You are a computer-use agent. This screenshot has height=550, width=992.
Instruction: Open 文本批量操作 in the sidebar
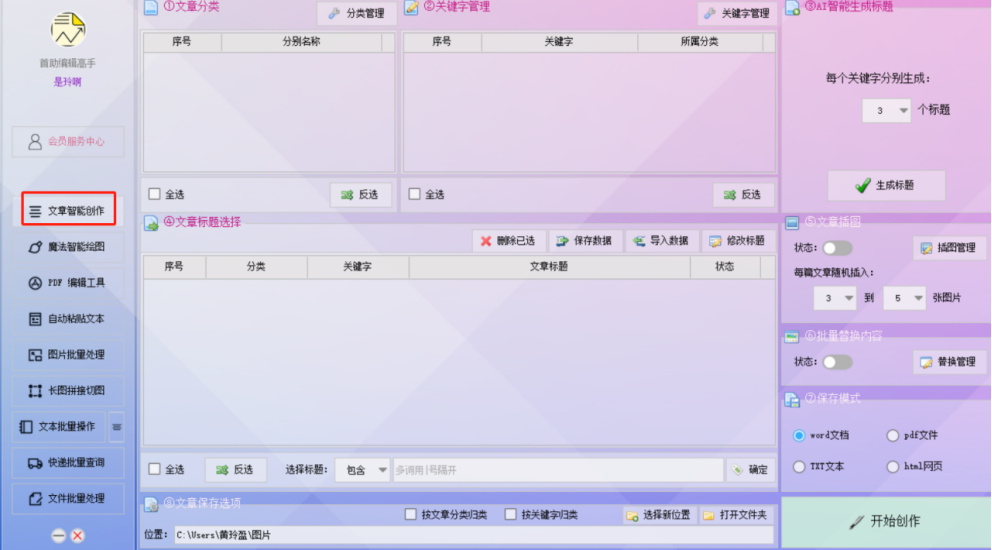(x=59, y=427)
